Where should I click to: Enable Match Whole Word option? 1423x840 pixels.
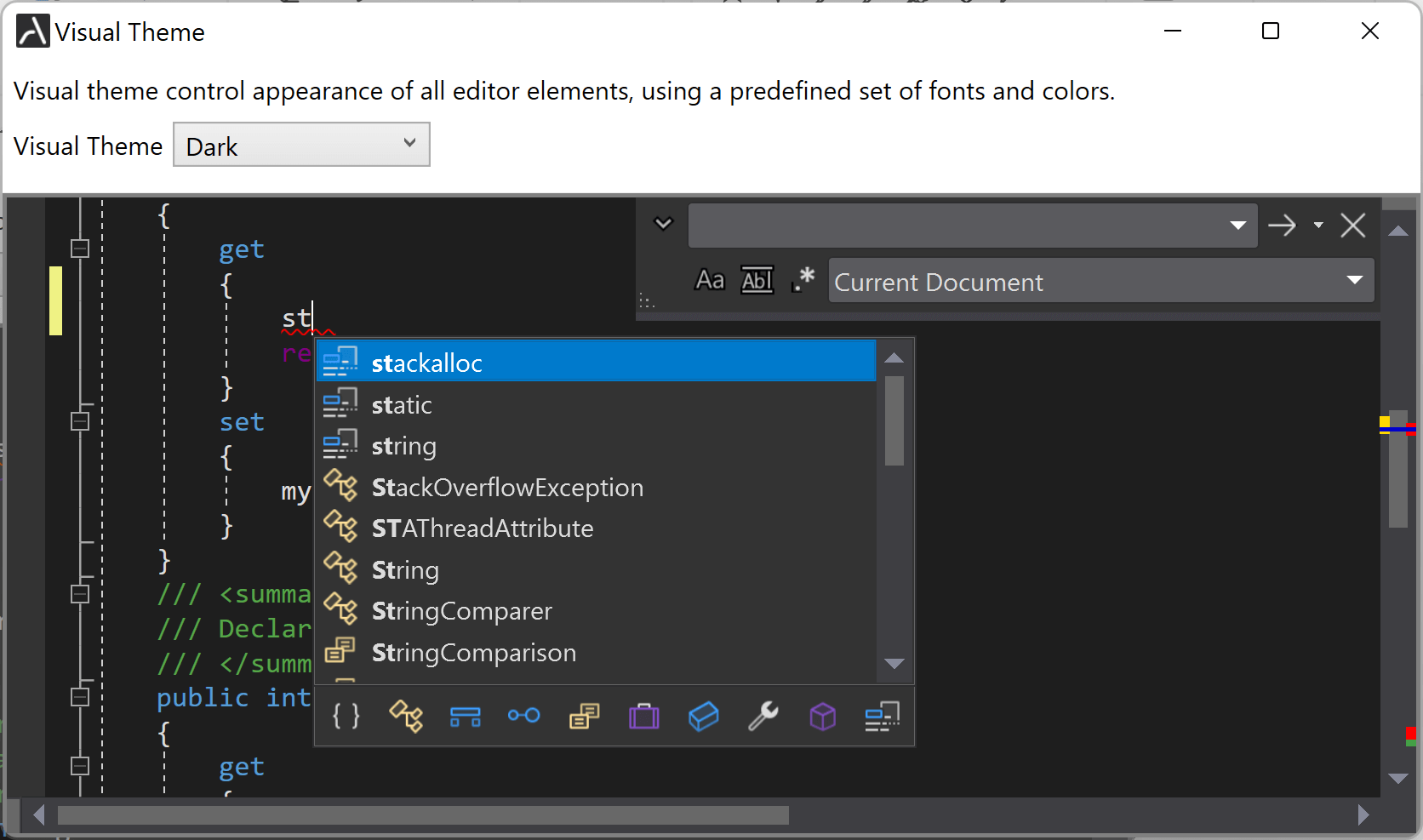757,280
